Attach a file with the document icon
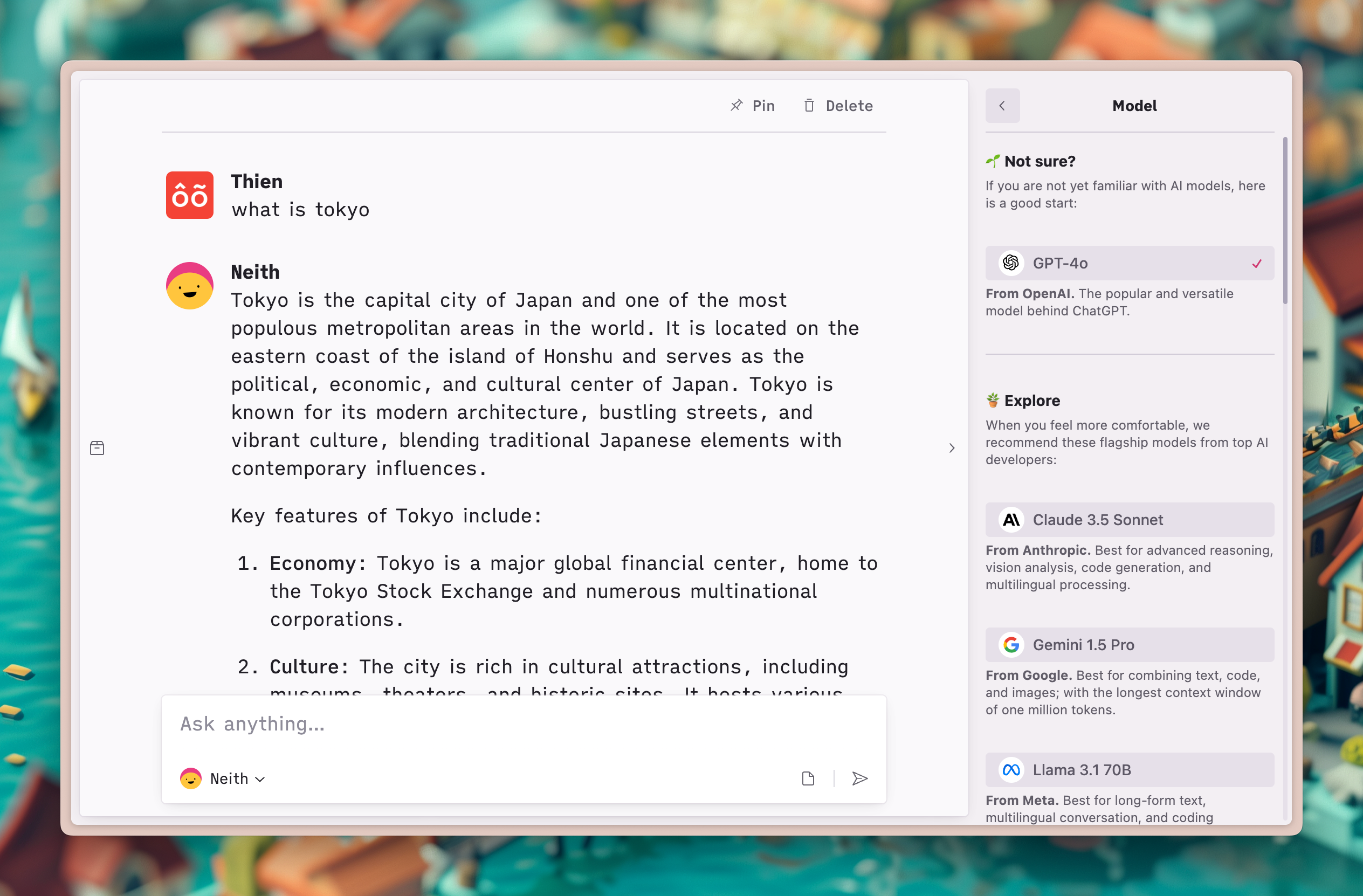The image size is (1363, 896). pyautogui.click(x=808, y=778)
